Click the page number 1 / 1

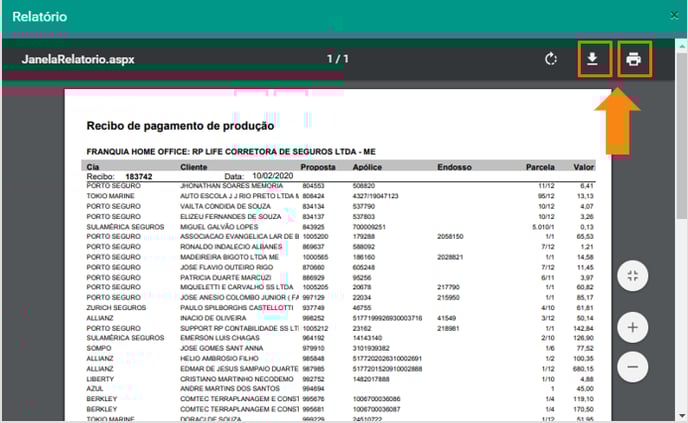click(x=337, y=59)
